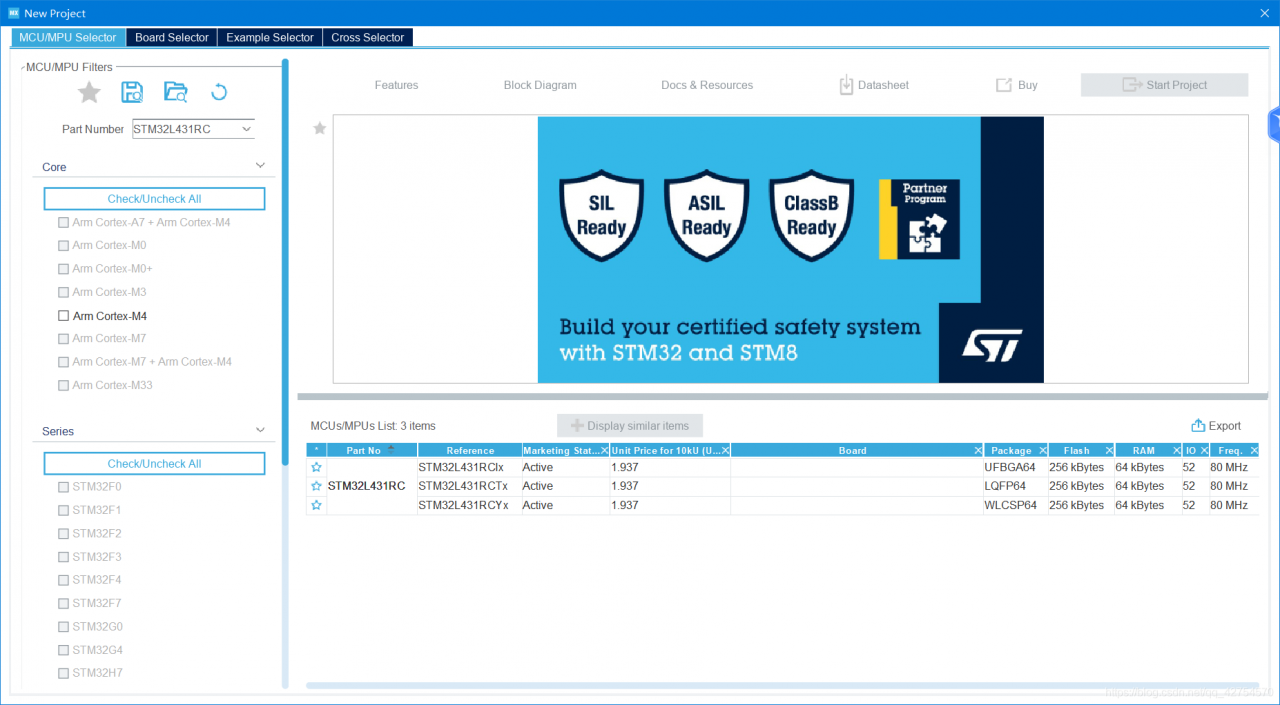
Task: Switch to Example Selector tab
Action: pyautogui.click(x=270, y=37)
